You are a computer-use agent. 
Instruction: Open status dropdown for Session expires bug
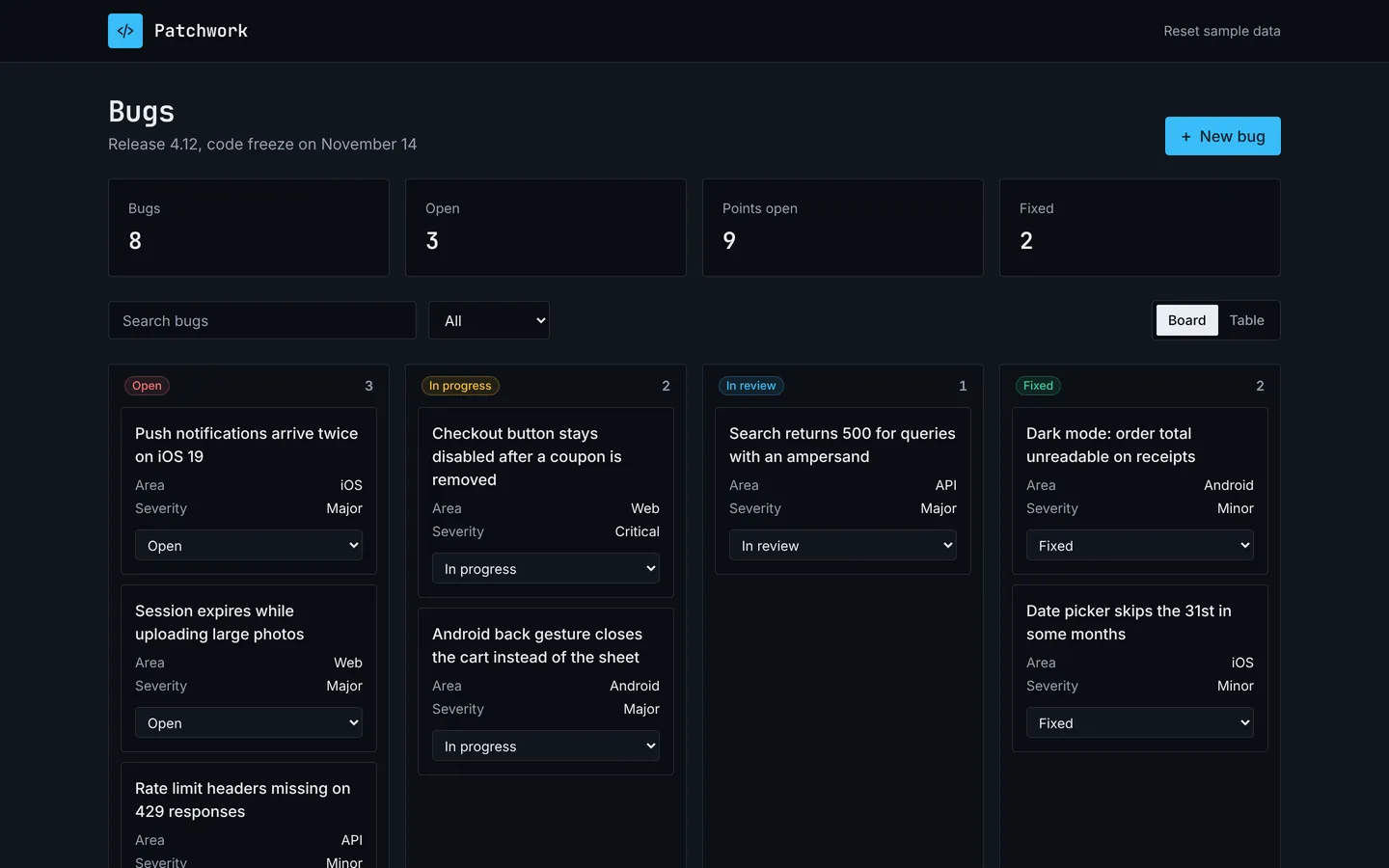click(249, 723)
